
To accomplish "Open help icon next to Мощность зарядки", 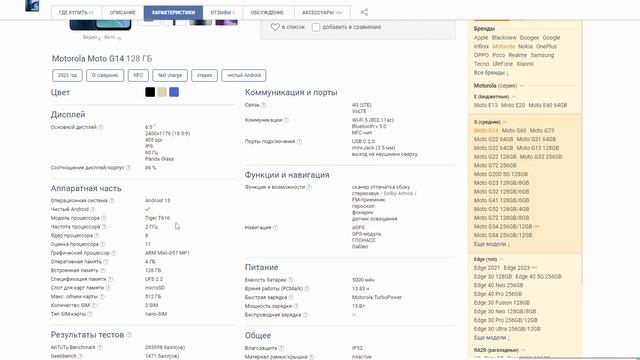I will pyautogui.click(x=296, y=306).
